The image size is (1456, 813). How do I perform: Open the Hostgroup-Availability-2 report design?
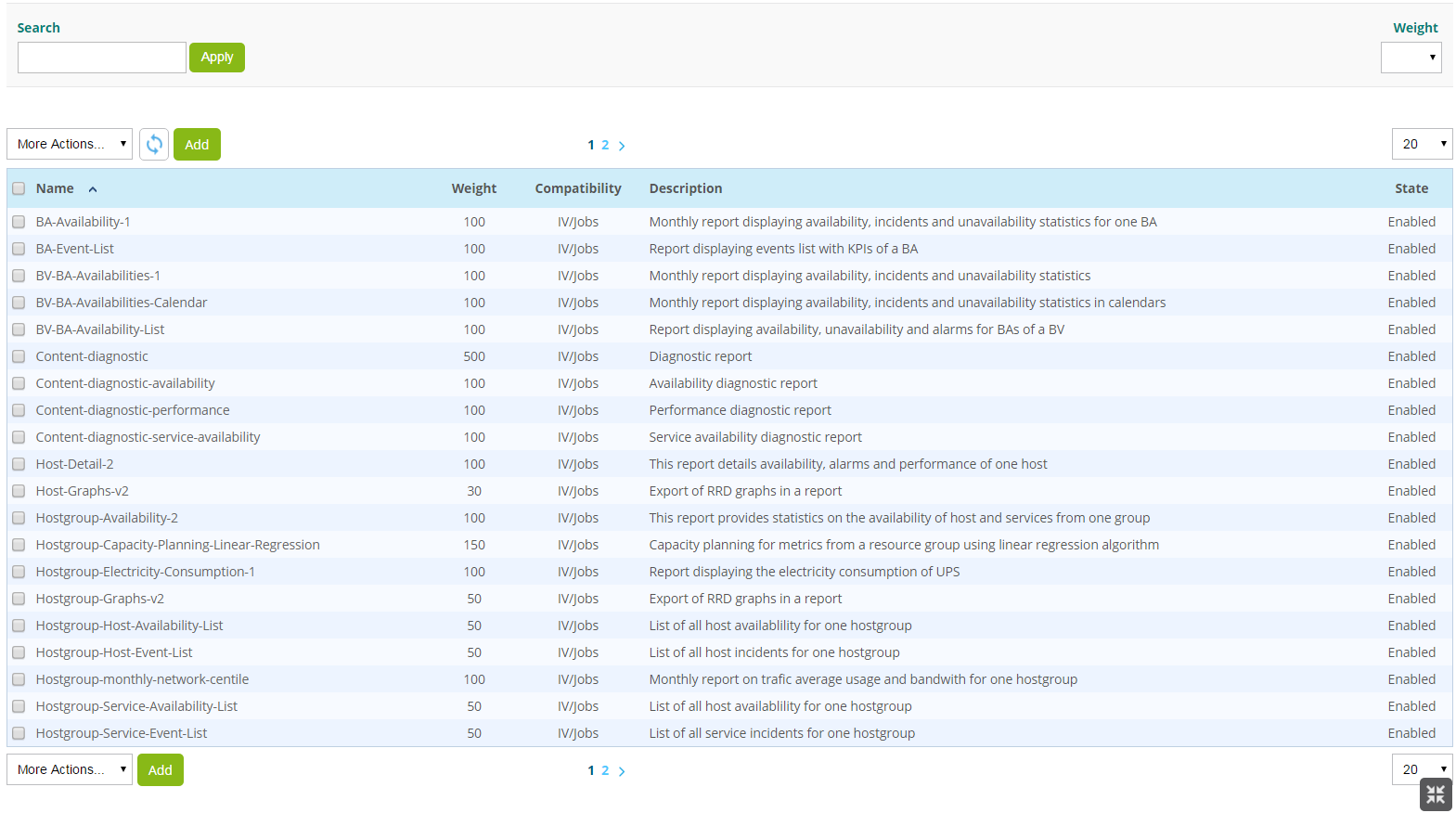point(107,518)
